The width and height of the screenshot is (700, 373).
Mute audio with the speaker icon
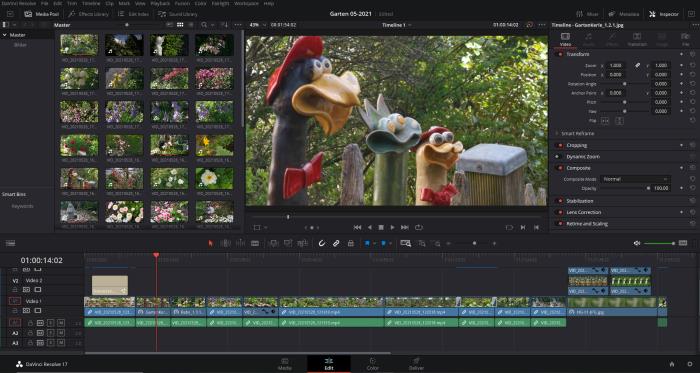click(x=637, y=243)
